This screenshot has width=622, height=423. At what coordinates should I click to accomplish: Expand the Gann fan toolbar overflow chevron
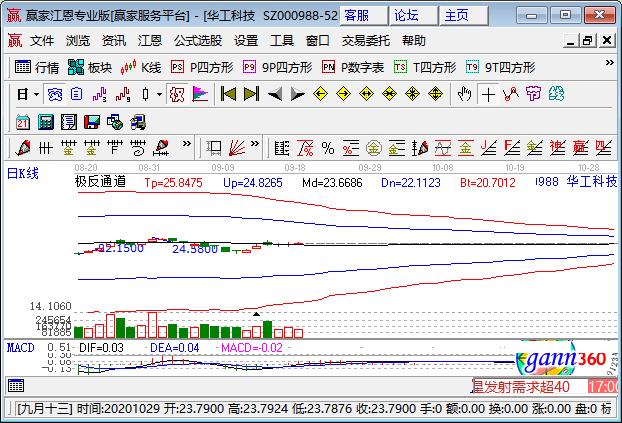(x=255, y=144)
